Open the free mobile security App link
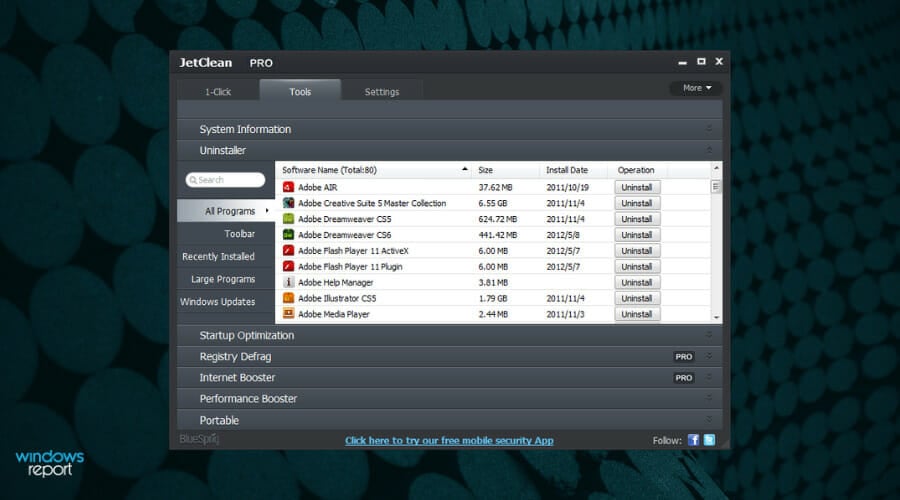The width and height of the screenshot is (900, 500). point(449,440)
